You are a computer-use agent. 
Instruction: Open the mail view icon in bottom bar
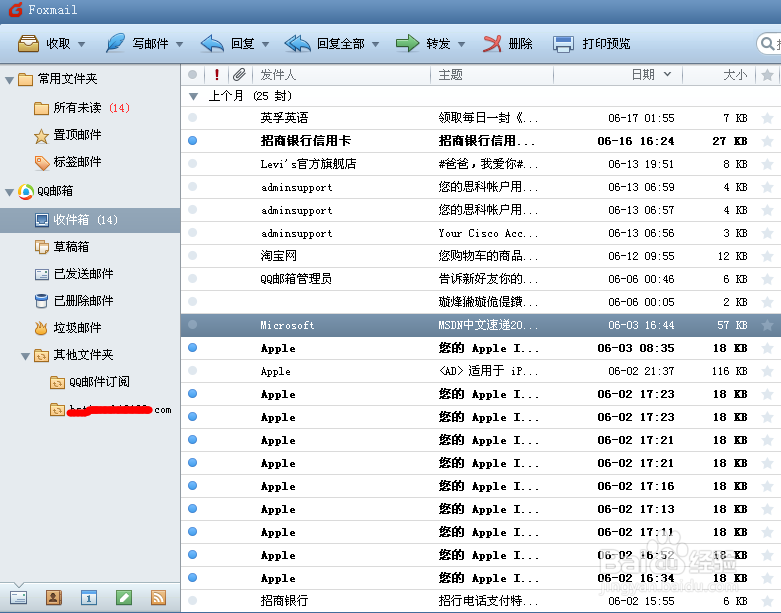click(x=19, y=597)
